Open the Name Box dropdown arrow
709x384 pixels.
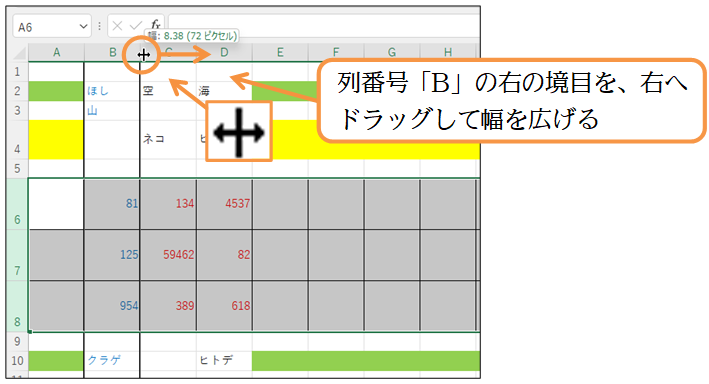coord(83,27)
